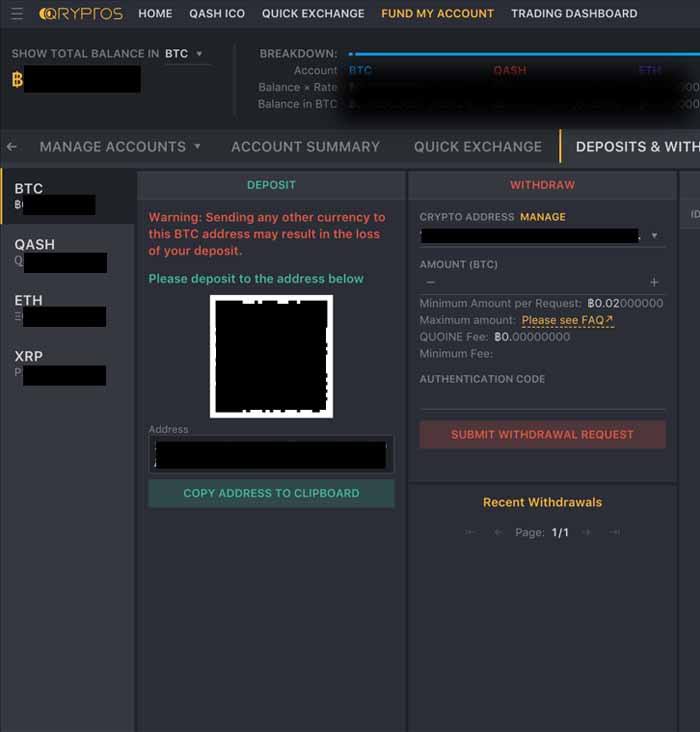
Task: Open the QASH ICO page
Action: tap(217, 14)
